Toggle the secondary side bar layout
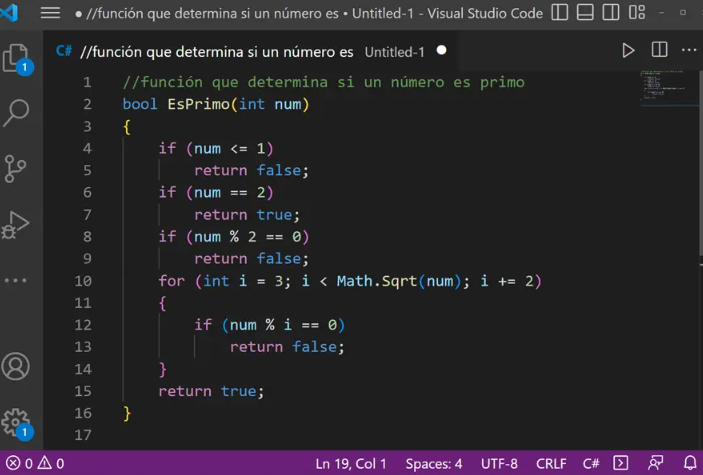 coord(611,12)
